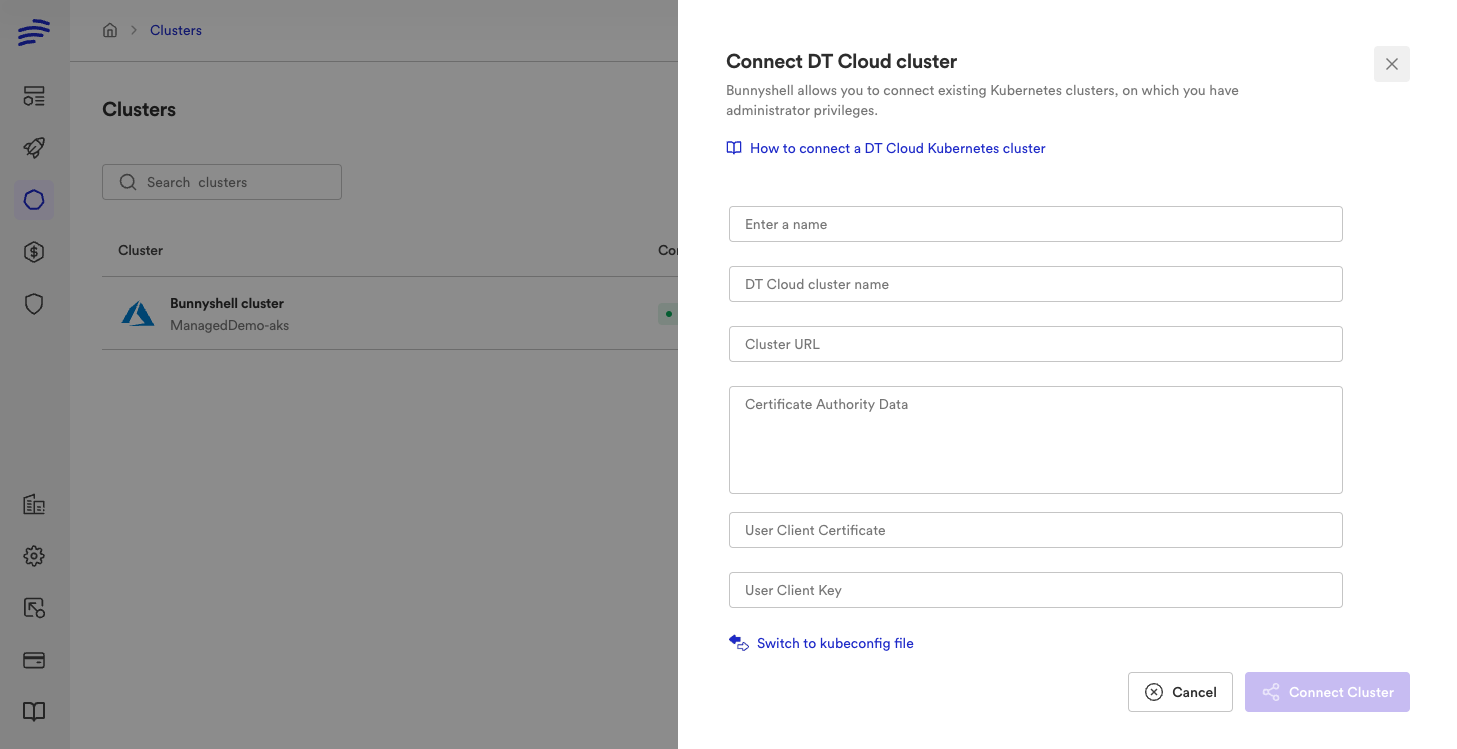1457x749 pixels.
Task: Open the integrations arrow sidebar icon
Action: (x=34, y=608)
